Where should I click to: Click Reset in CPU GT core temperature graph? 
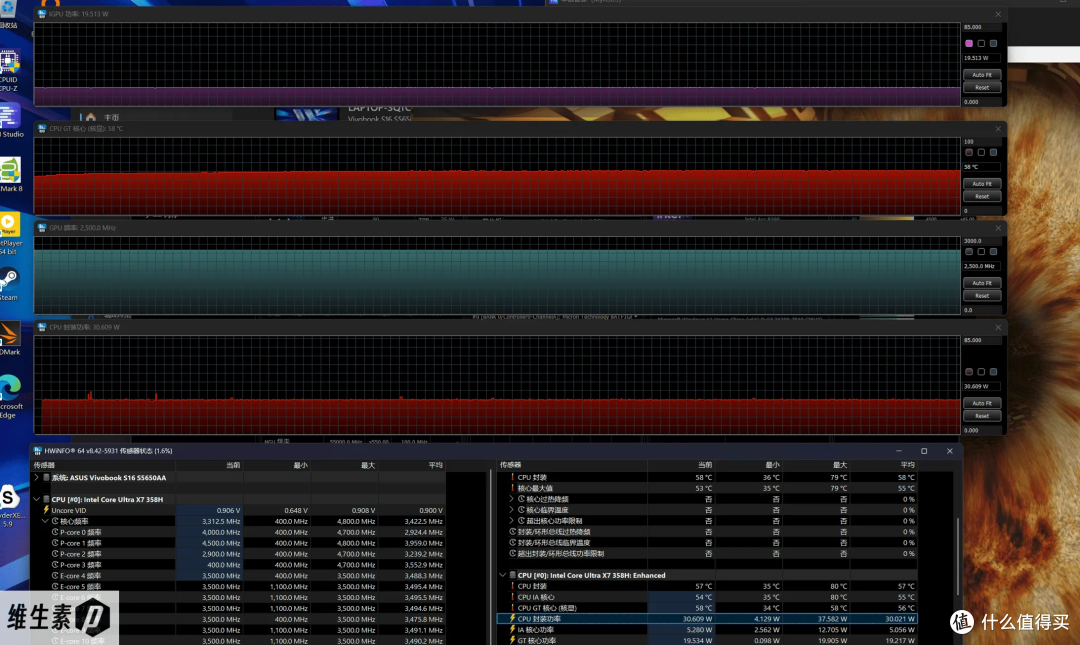[982, 196]
